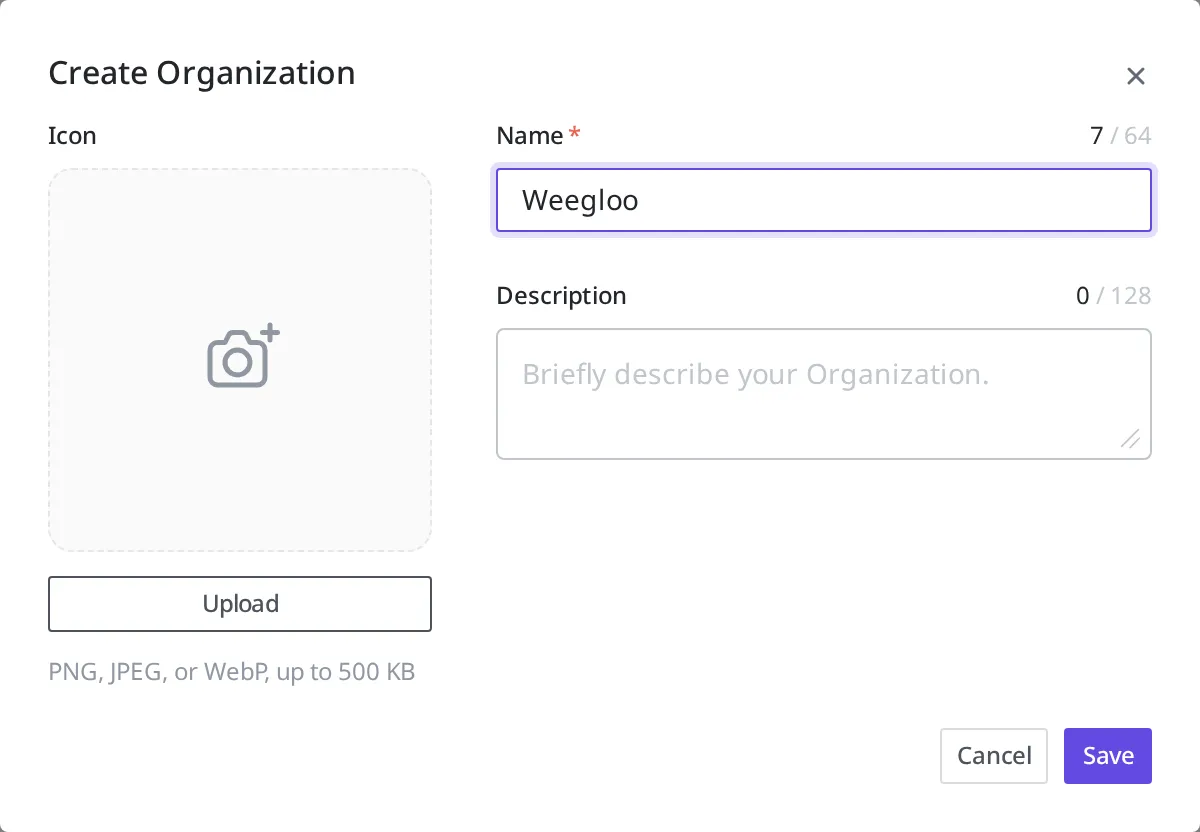Click the 'Create Organization' title text
Image resolution: width=1200 pixels, height=832 pixels.
pos(202,73)
